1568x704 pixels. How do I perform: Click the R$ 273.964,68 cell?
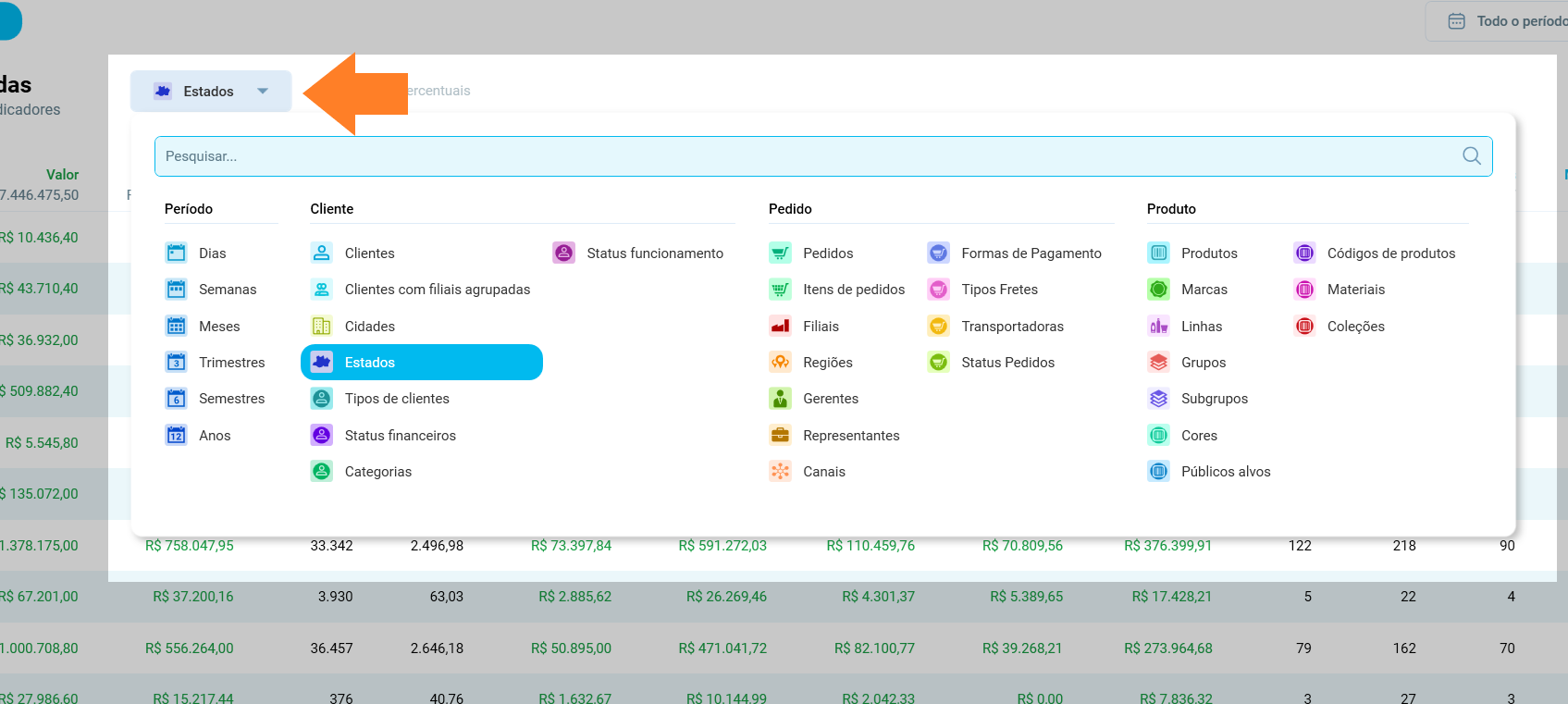(x=1168, y=648)
